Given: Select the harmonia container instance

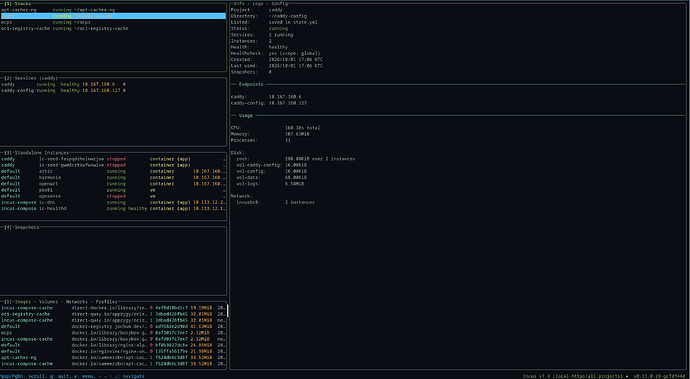Looking at the screenshot, I should (x=113, y=177).
